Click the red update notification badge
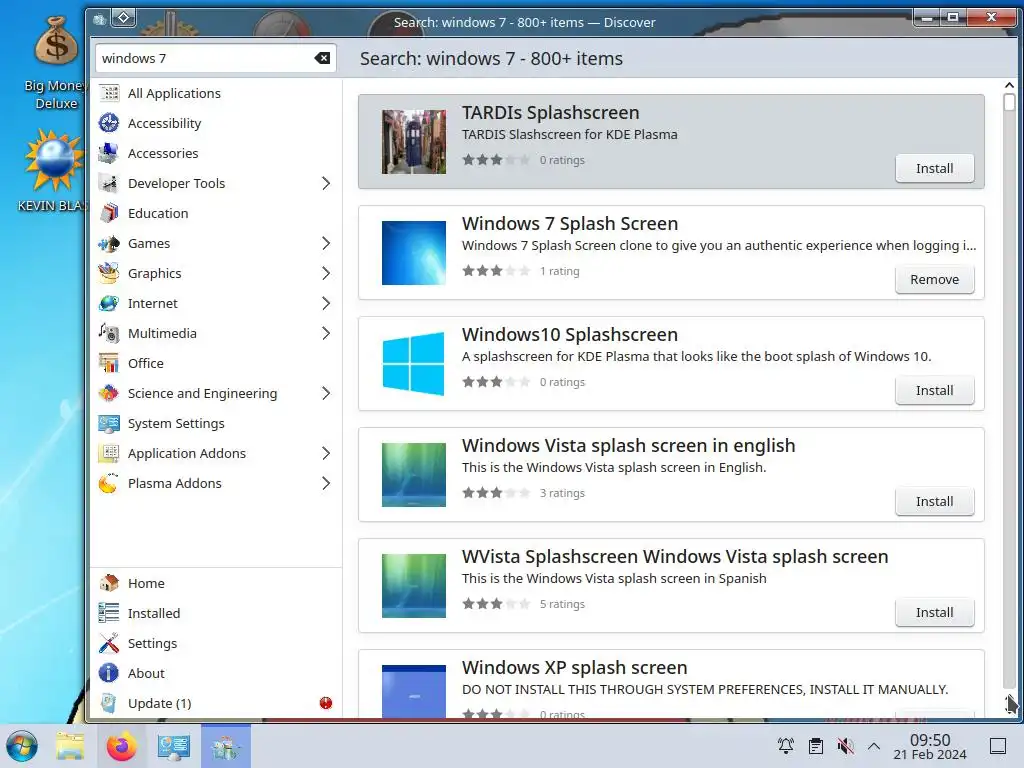 pyautogui.click(x=326, y=703)
